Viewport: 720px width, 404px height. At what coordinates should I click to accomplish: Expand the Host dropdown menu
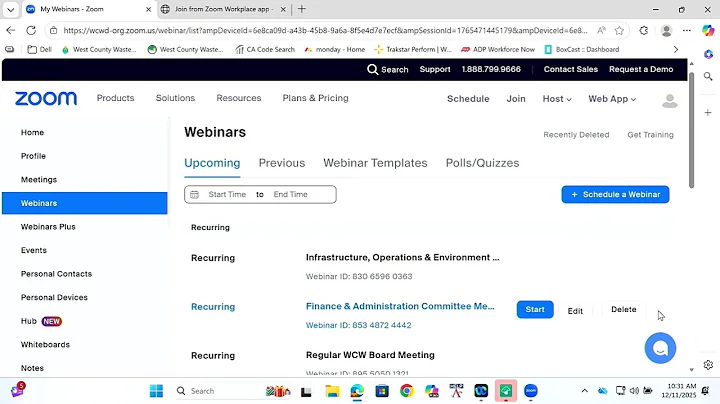[557, 99]
